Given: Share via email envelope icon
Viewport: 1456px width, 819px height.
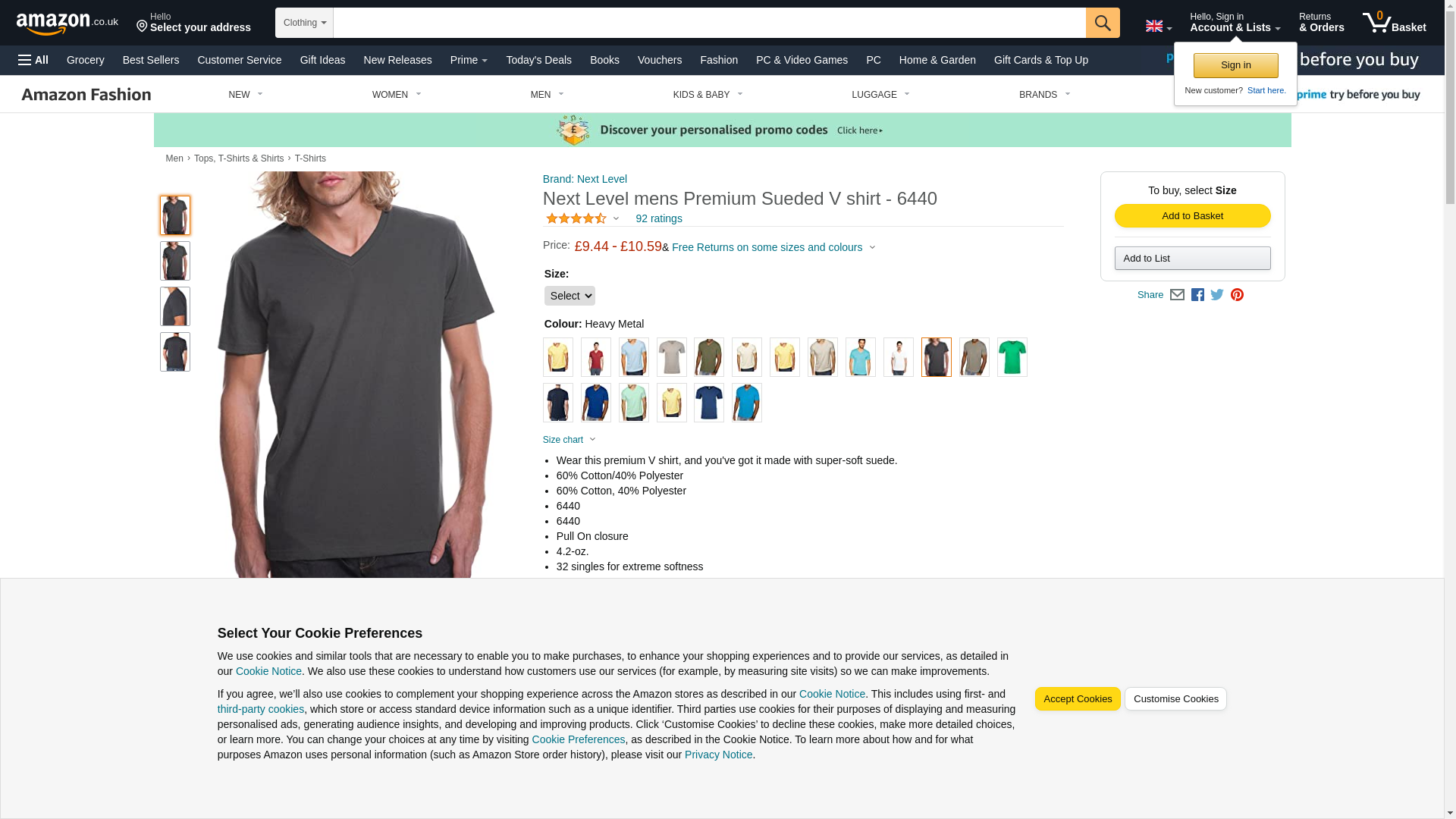Looking at the screenshot, I should tap(1177, 295).
